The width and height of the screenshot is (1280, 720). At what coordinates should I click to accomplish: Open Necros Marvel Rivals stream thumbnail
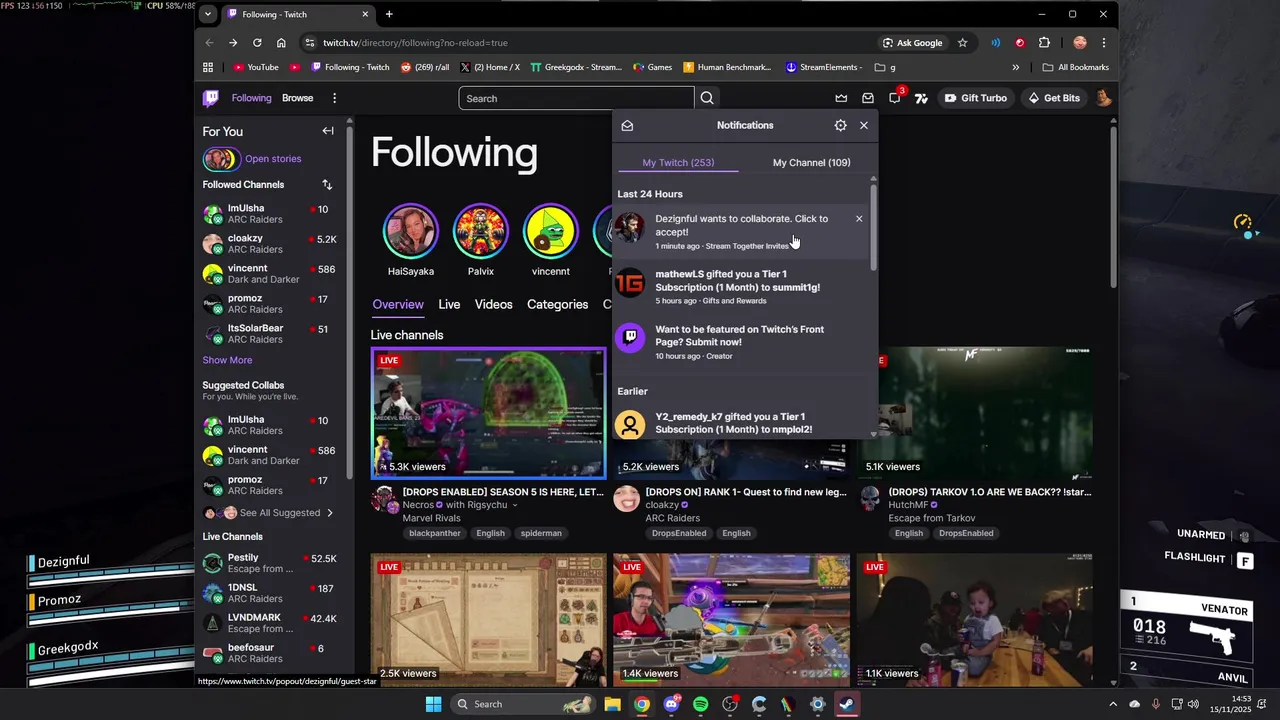[x=488, y=413]
